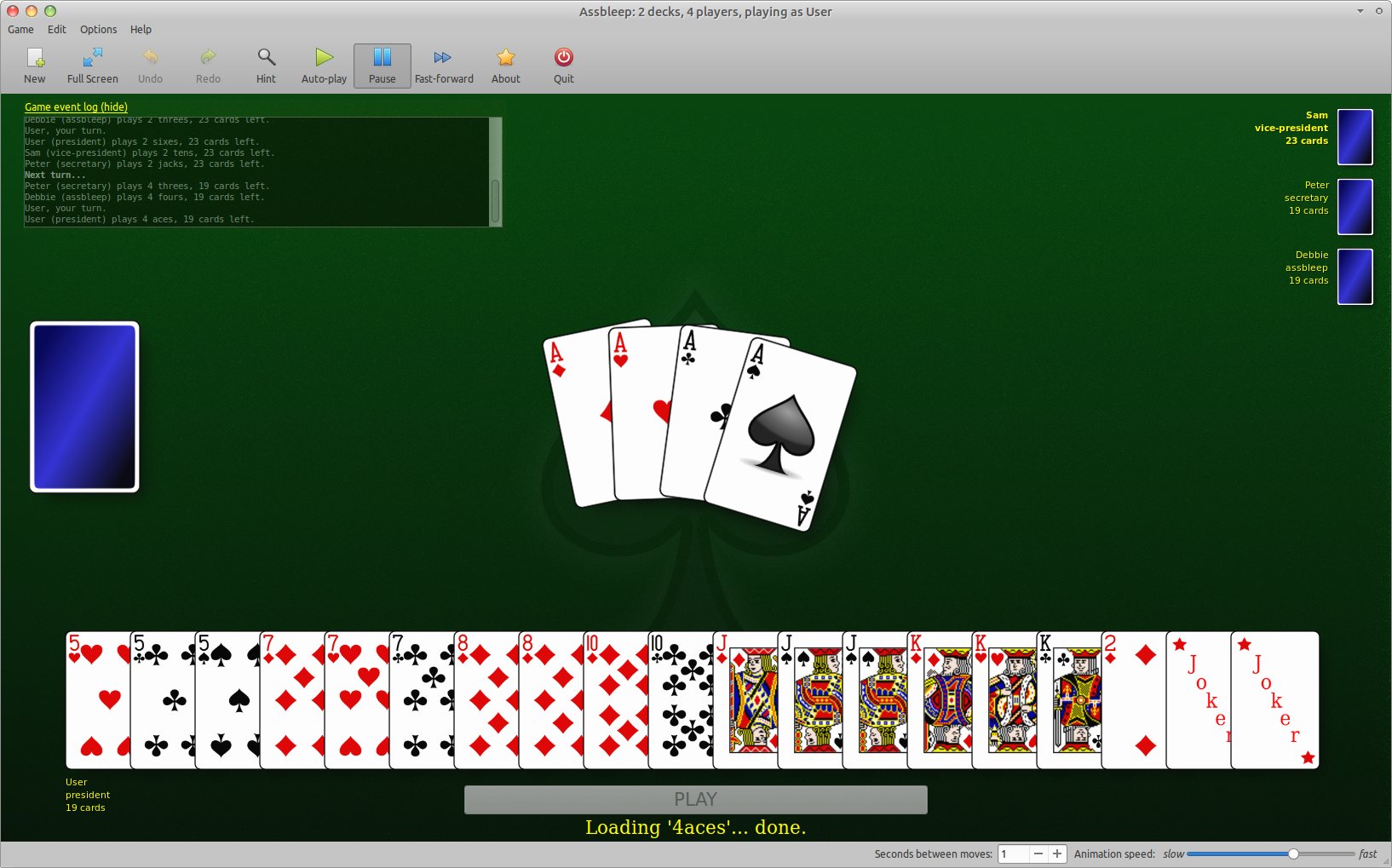Select the 5 of clubs card
The image size is (1392, 868).
tap(163, 700)
